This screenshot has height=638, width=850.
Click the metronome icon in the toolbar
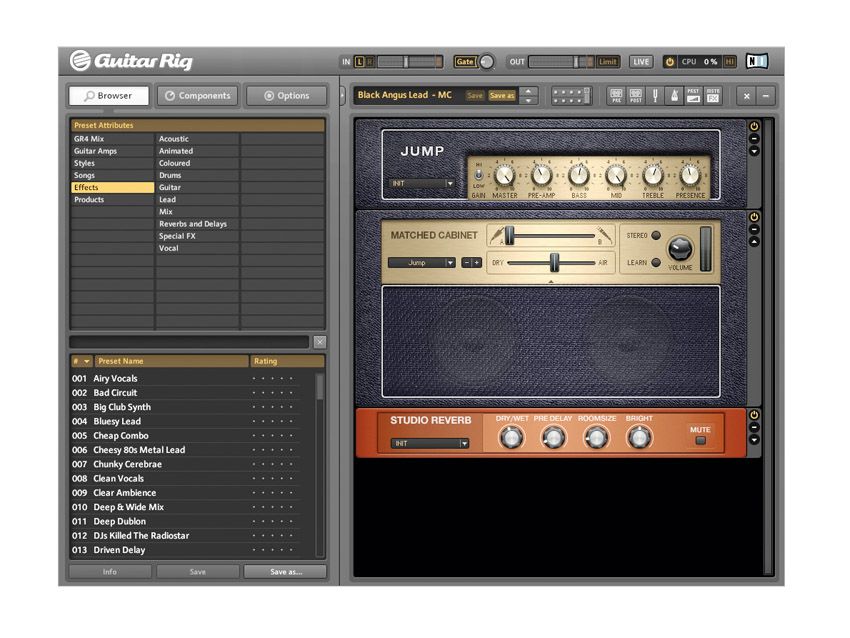coord(675,95)
